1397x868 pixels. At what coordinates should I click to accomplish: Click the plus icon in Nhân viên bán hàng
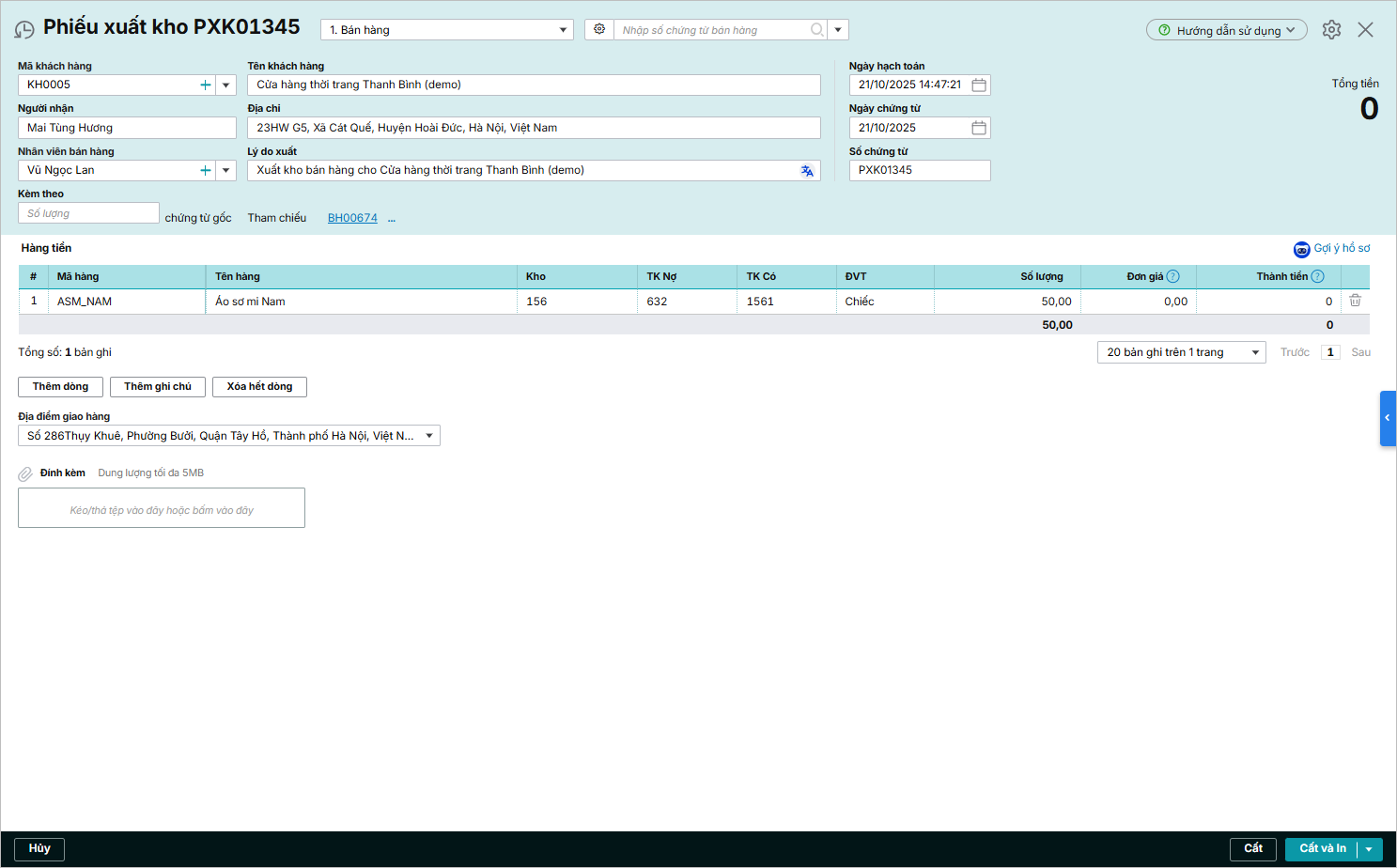[x=205, y=171]
